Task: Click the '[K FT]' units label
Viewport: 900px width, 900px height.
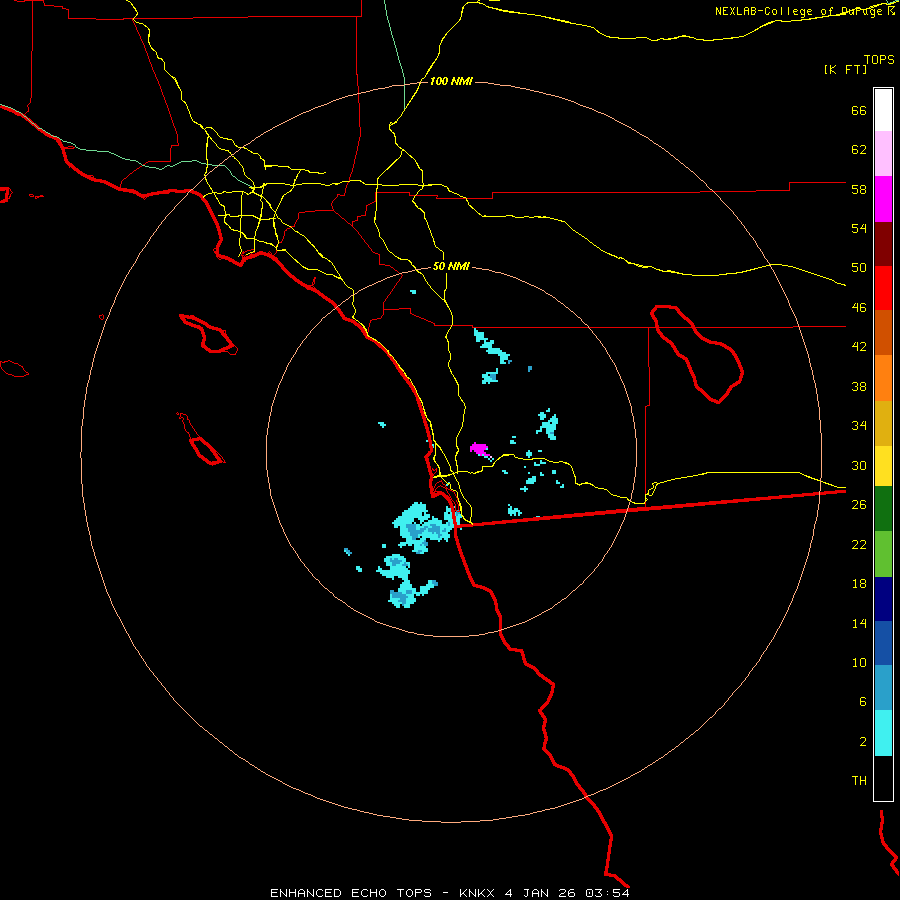Action: point(845,69)
